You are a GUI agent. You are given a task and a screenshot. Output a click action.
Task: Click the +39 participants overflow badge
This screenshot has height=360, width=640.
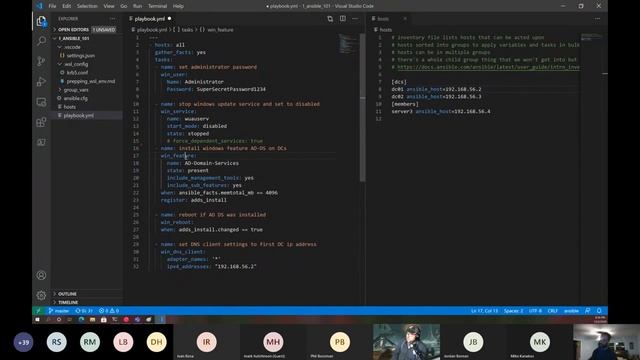pyautogui.click(x=24, y=342)
